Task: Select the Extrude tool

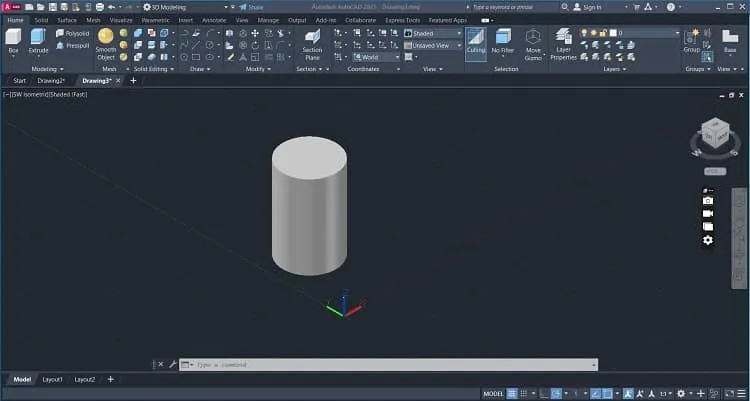Action: 38,41
